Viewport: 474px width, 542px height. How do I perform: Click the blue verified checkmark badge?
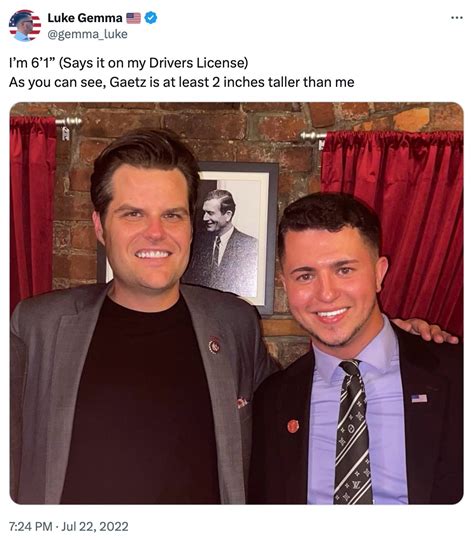pos(151,18)
